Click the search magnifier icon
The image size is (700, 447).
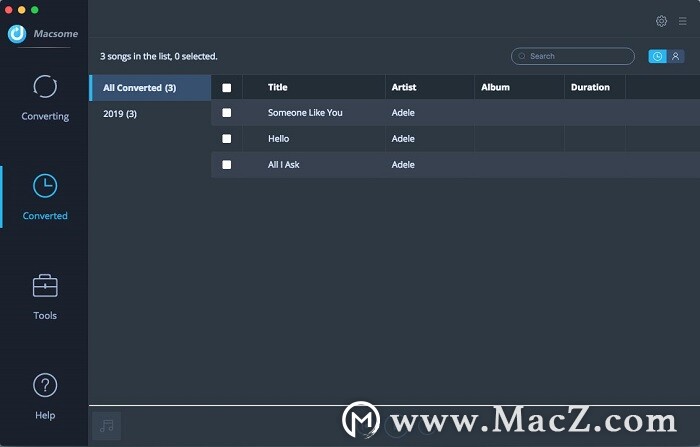(x=521, y=56)
